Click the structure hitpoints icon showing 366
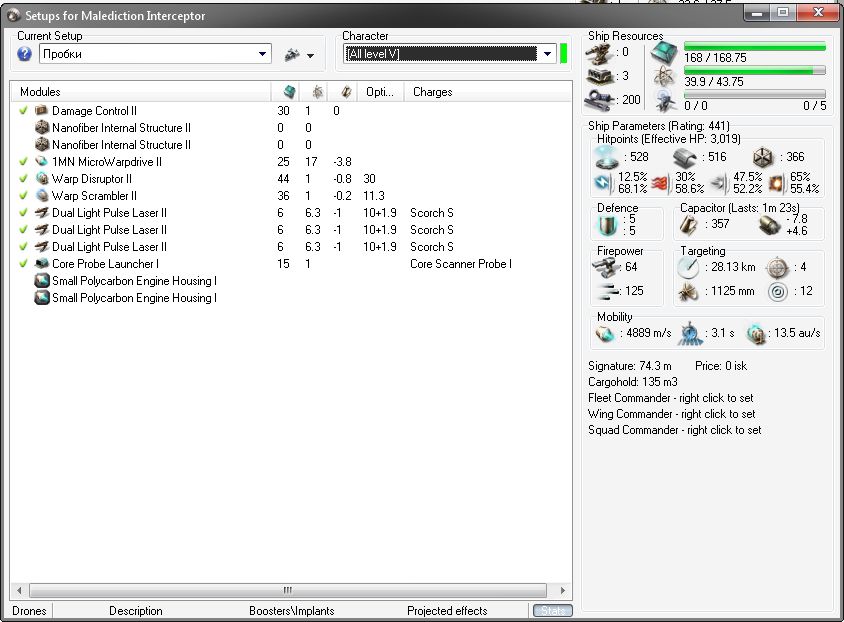The width and height of the screenshot is (844, 622). click(x=763, y=158)
